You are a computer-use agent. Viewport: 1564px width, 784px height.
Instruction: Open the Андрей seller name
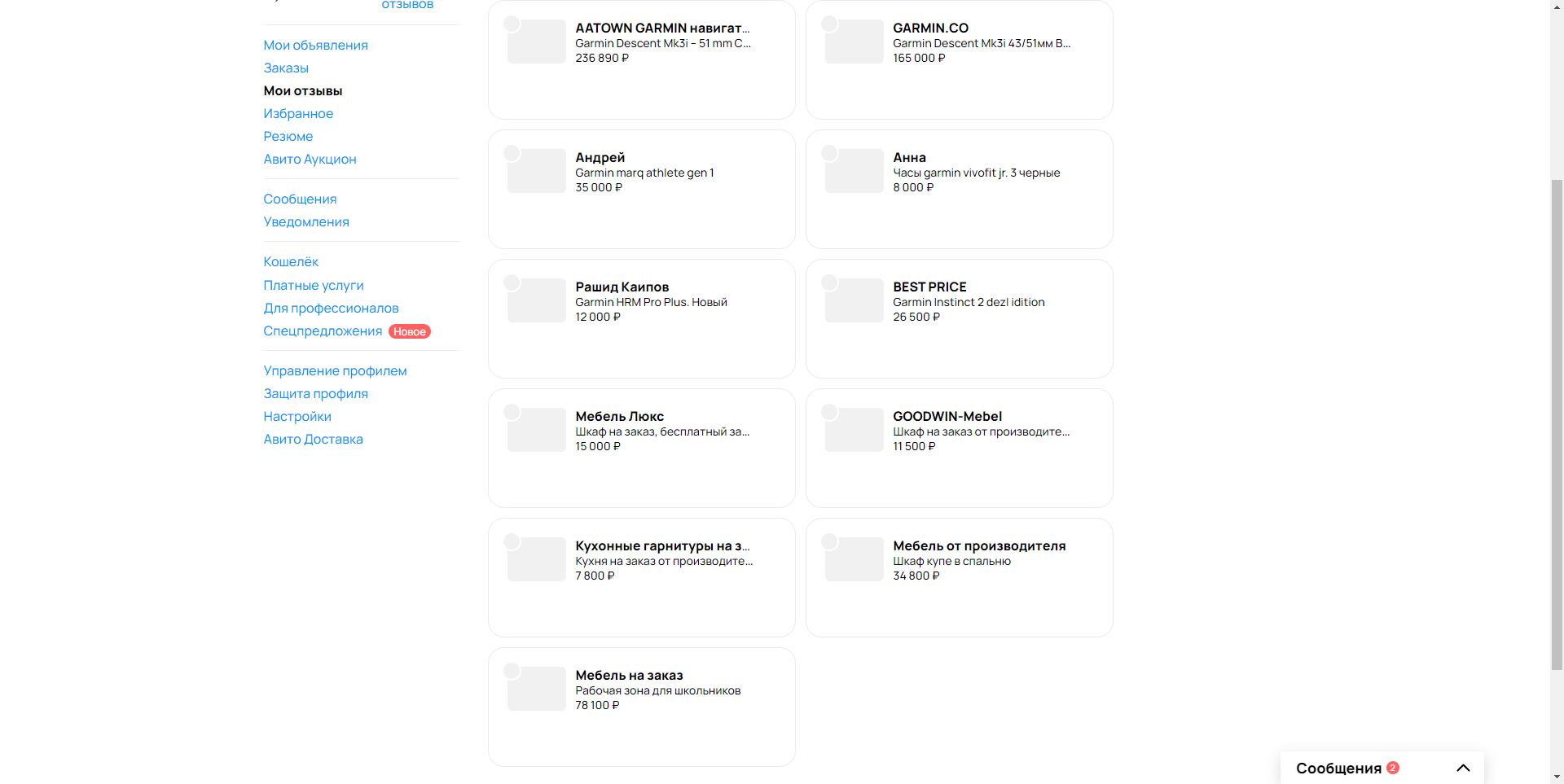600,158
